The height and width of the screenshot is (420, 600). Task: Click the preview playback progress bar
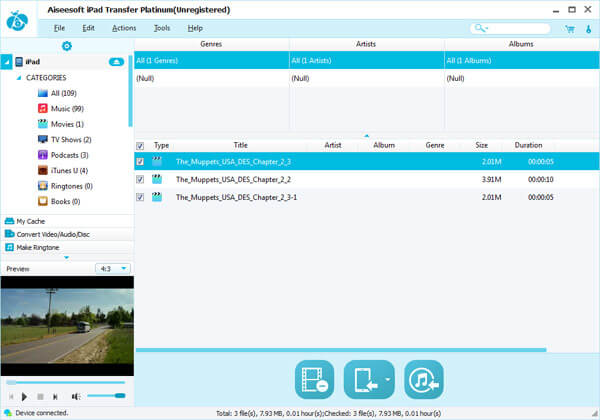[x=65, y=382]
